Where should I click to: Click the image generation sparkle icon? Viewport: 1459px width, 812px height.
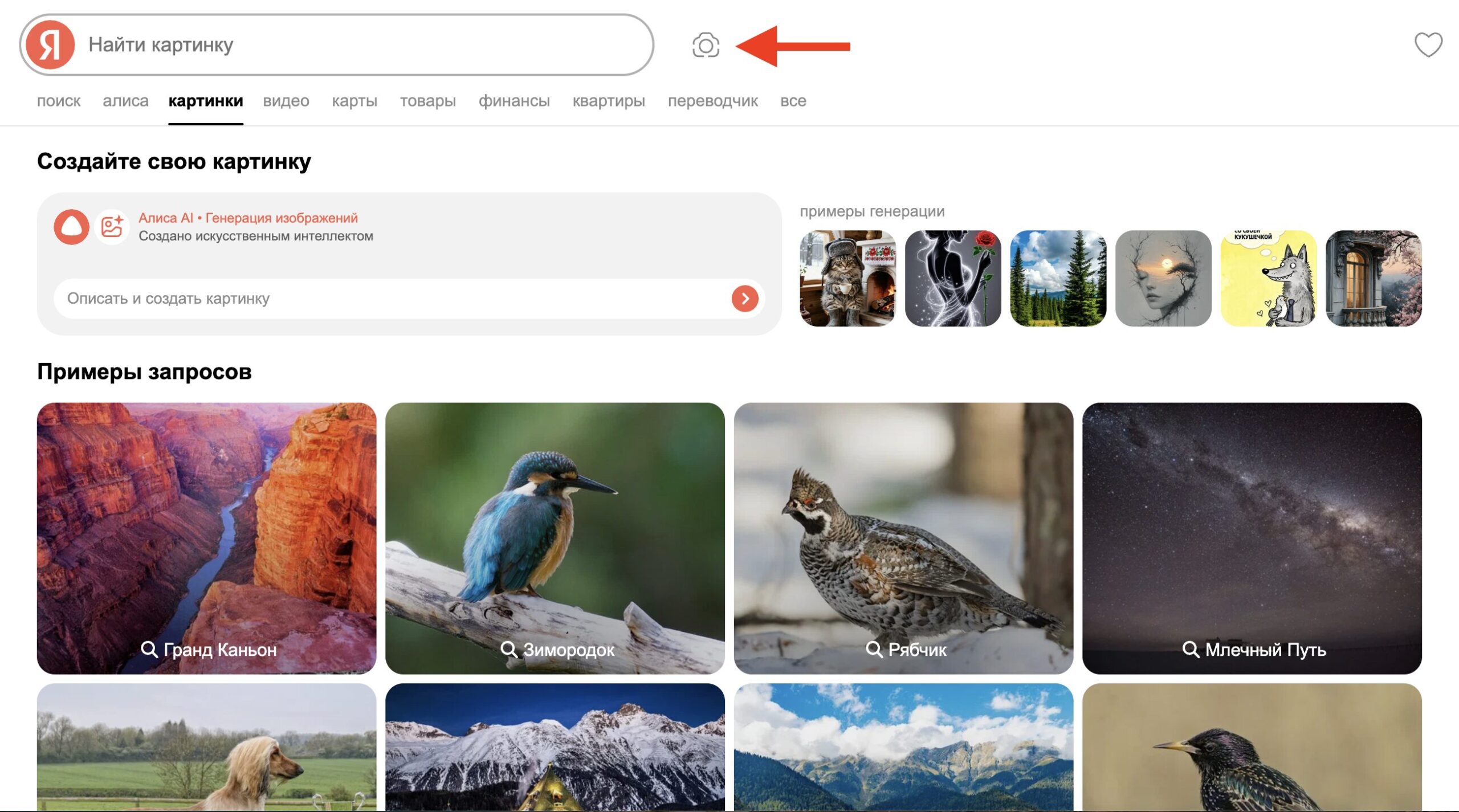(x=112, y=227)
